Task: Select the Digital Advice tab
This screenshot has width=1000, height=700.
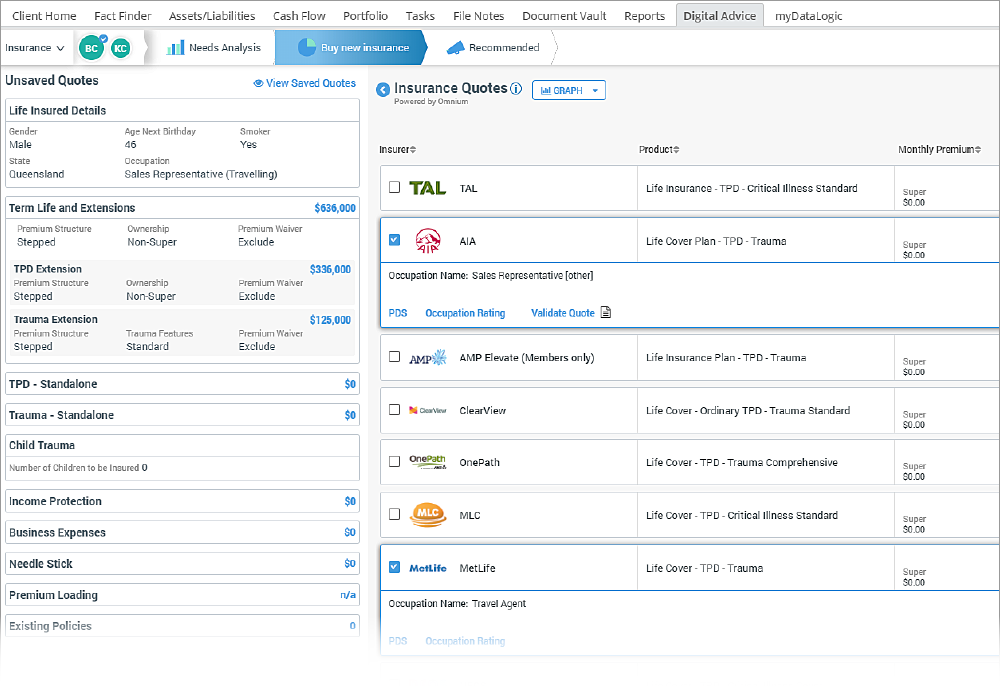Action: 719,16
